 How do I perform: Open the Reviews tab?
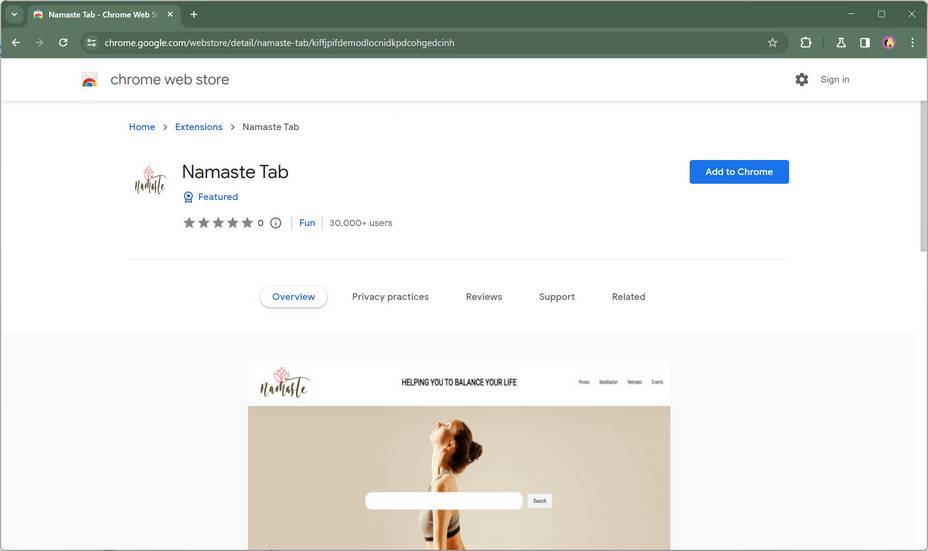[x=484, y=297]
